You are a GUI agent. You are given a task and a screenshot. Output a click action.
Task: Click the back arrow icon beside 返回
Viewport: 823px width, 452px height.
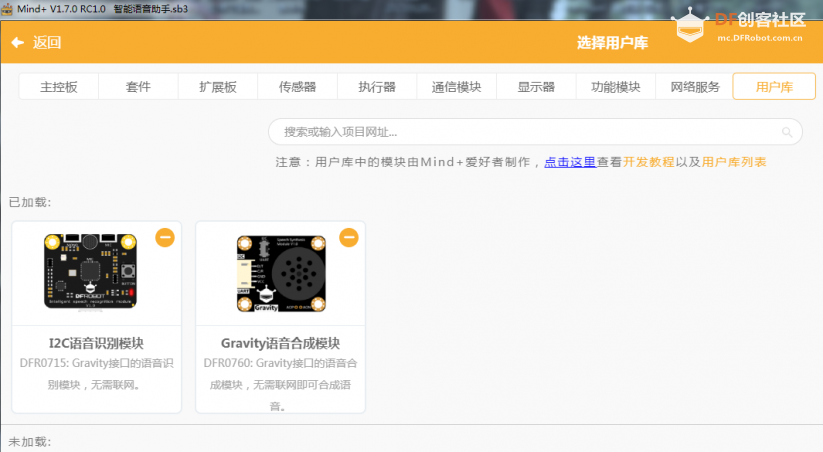[x=17, y=43]
